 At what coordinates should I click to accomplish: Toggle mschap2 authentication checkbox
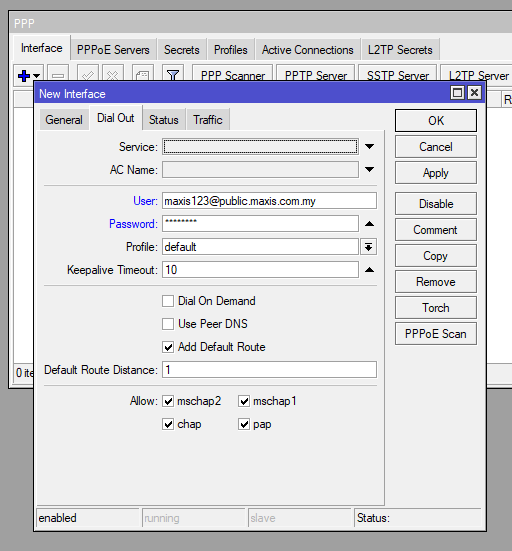point(168,401)
